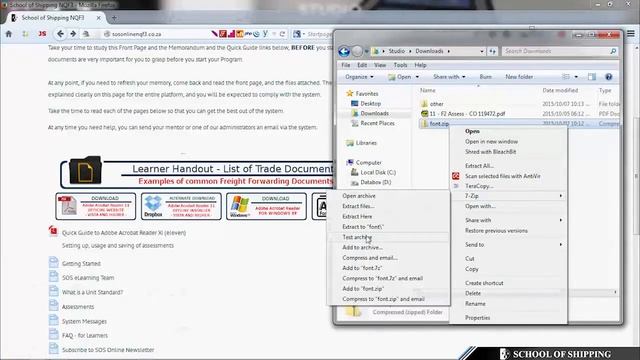The height and width of the screenshot is (360, 640).
Task: Open a new Firefox tab
Action: 114,18
